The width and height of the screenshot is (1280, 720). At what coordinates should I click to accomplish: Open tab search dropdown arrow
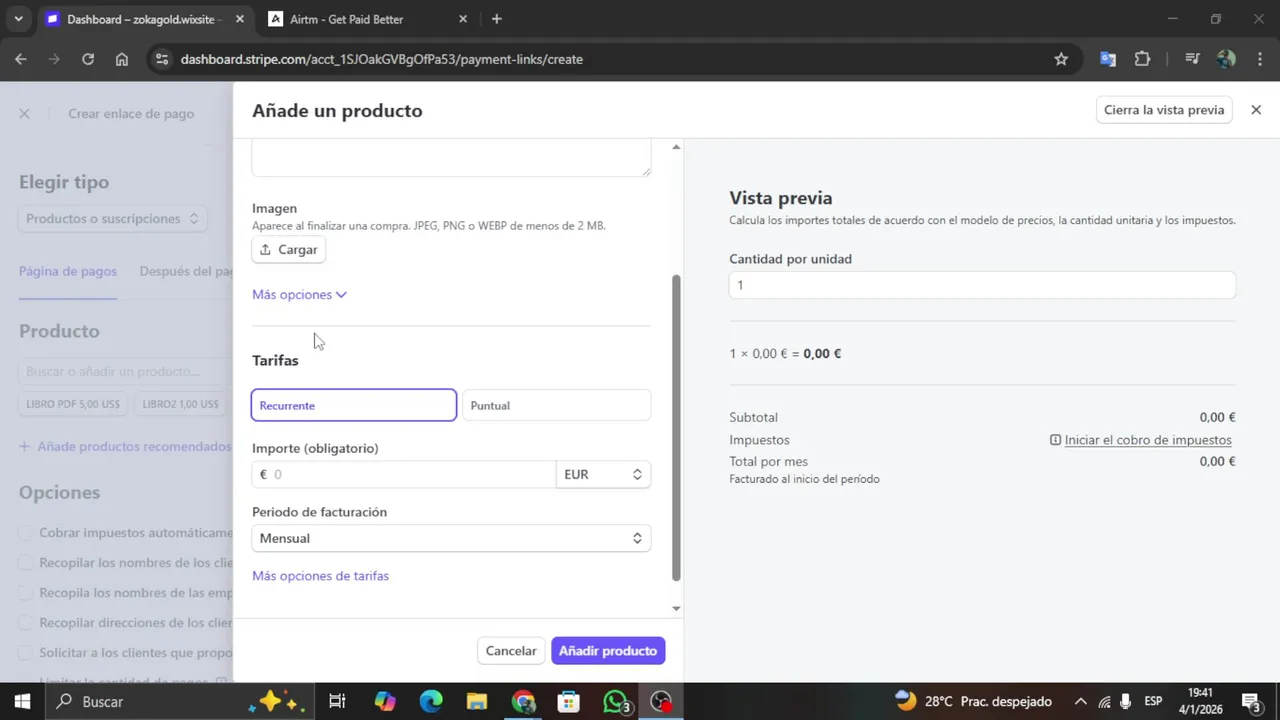pyautogui.click(x=18, y=19)
